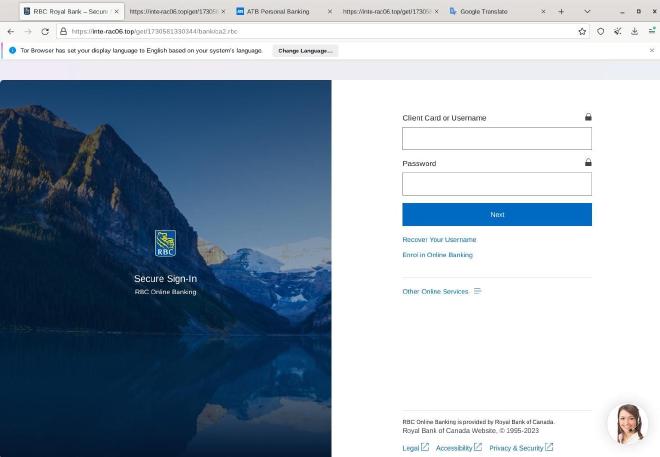Click the RBC shield logo

165,243
